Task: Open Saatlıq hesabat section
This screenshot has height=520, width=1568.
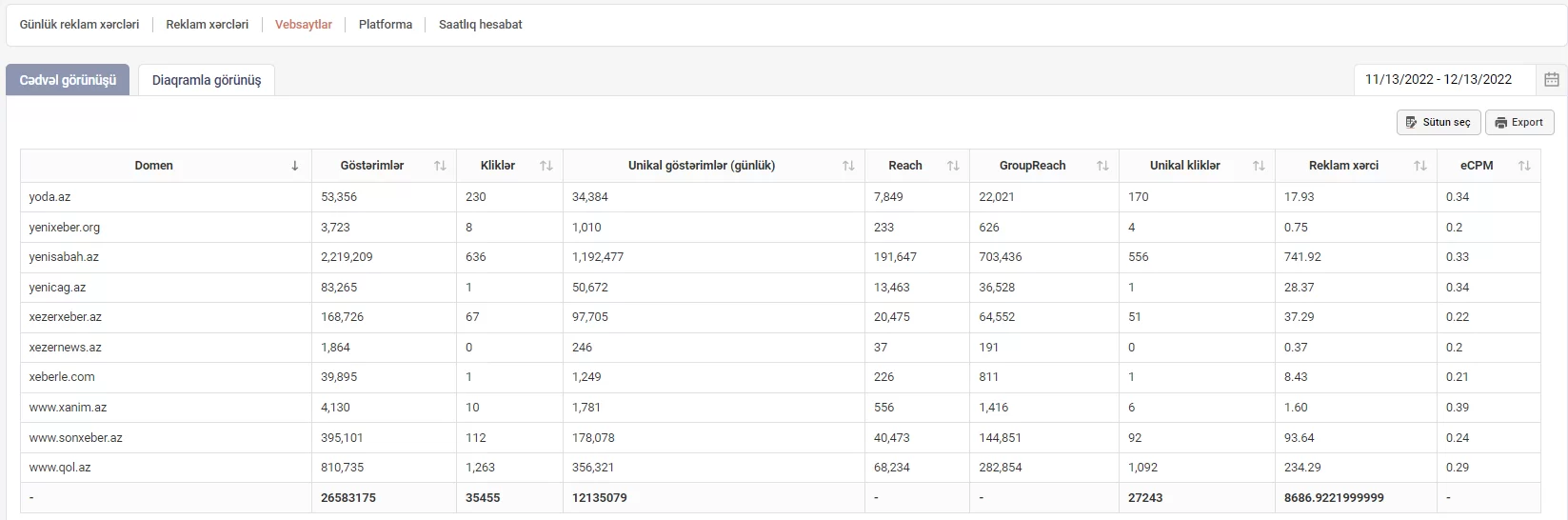Action: [x=481, y=25]
